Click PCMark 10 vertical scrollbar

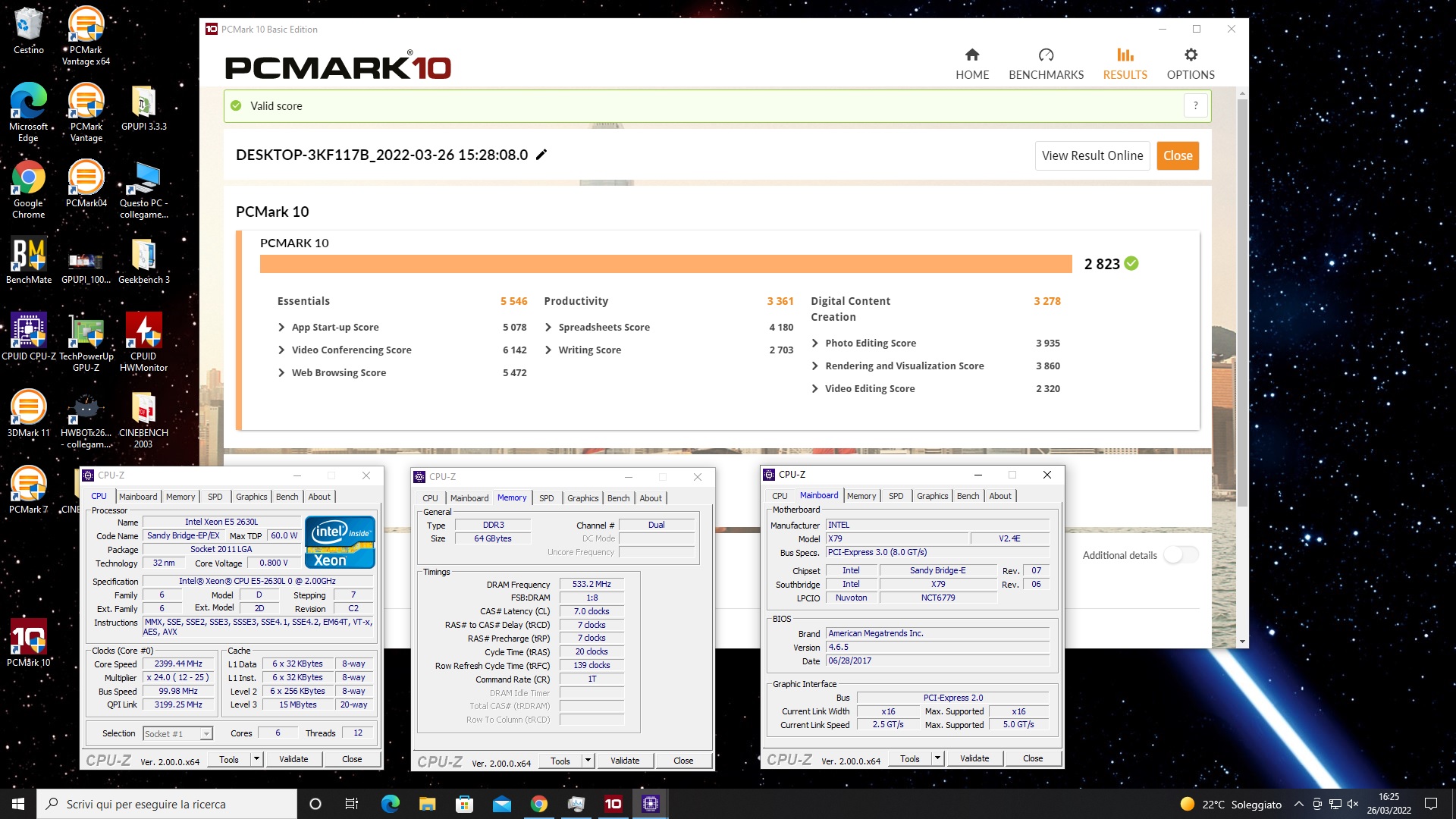[1241, 303]
